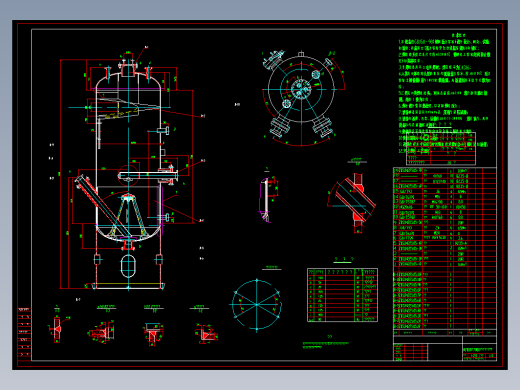Screen dimensions: 520x390
Task: Click the six-spoke bolt circle diagram
Action: [257, 305]
